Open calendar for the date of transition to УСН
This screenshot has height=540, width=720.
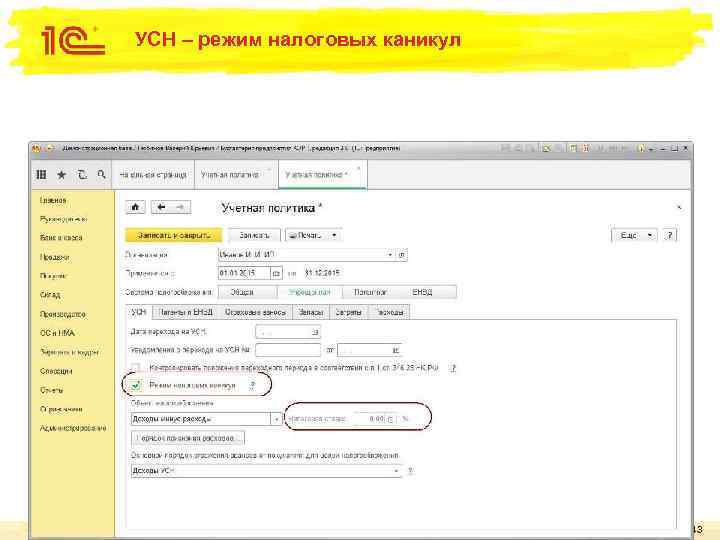tap(315, 332)
